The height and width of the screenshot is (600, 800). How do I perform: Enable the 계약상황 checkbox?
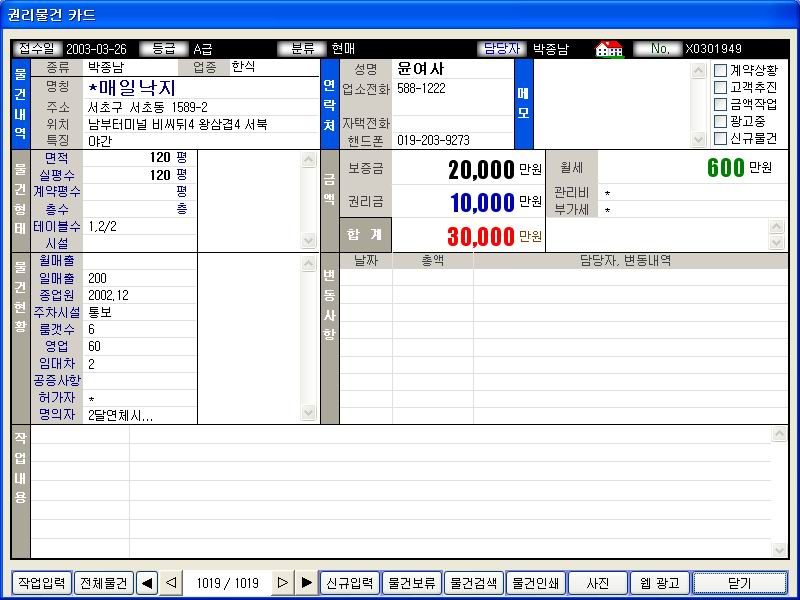click(721, 70)
